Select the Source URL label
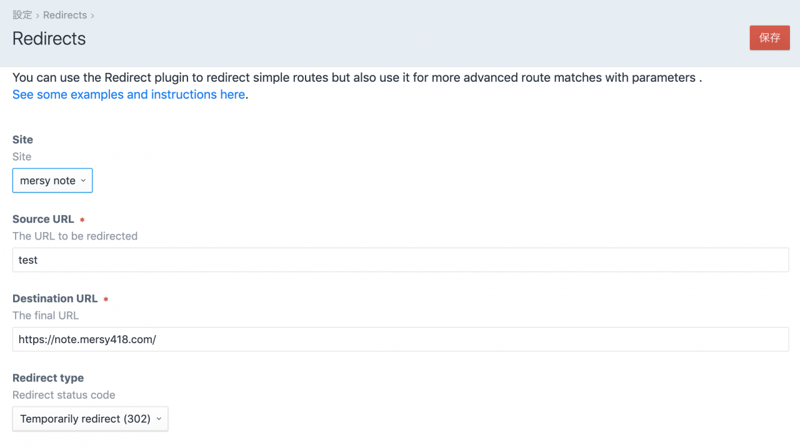Image resolution: width=800 pixels, height=448 pixels. pyautogui.click(x=43, y=219)
